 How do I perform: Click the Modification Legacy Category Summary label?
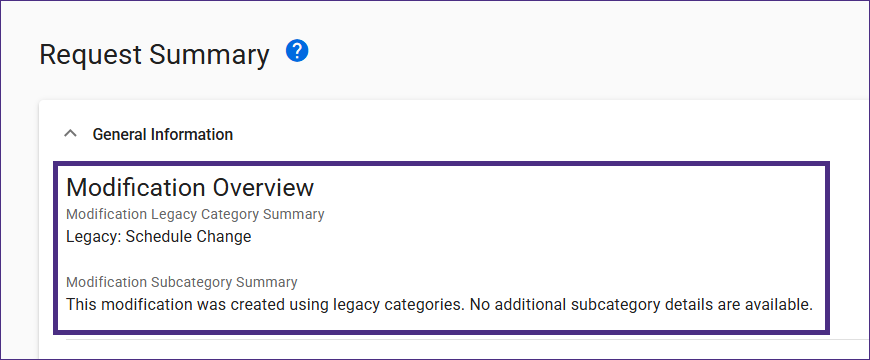tap(195, 214)
